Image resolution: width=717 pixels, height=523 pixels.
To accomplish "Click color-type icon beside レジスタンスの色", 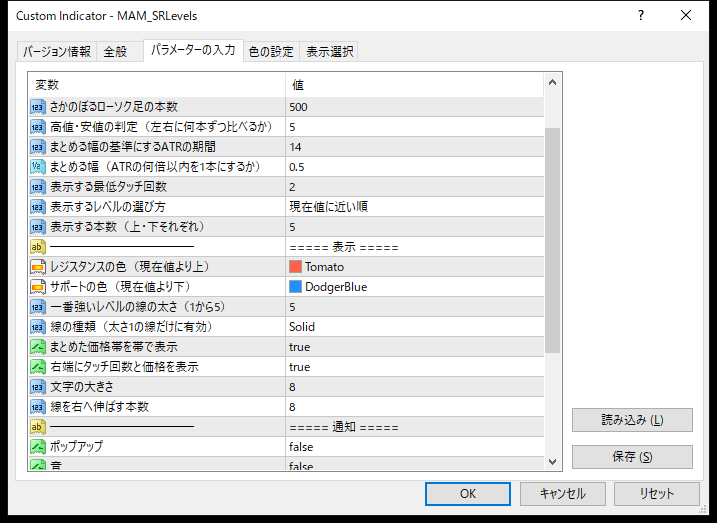I will click(38, 267).
